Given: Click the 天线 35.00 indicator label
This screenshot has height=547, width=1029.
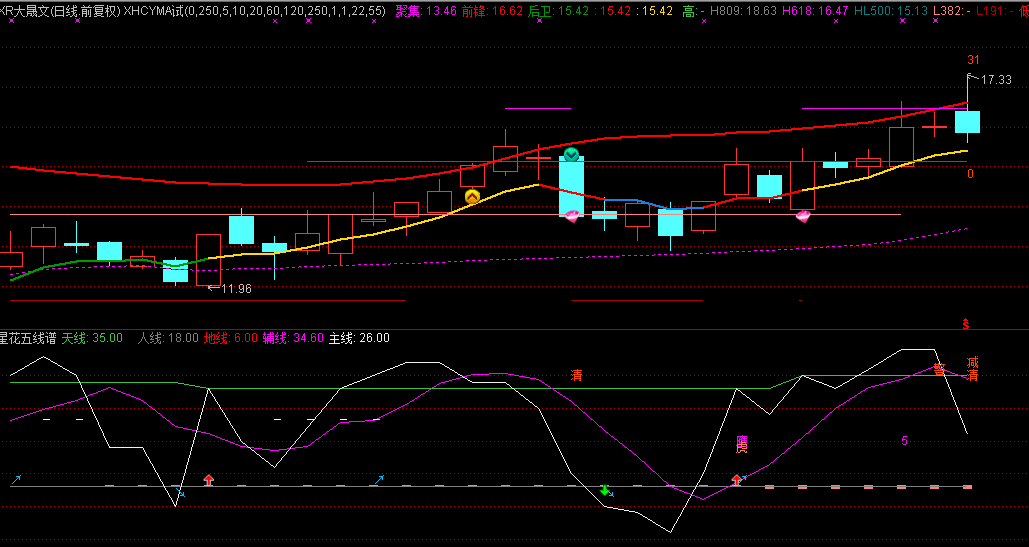Looking at the screenshot, I should click(92, 338).
